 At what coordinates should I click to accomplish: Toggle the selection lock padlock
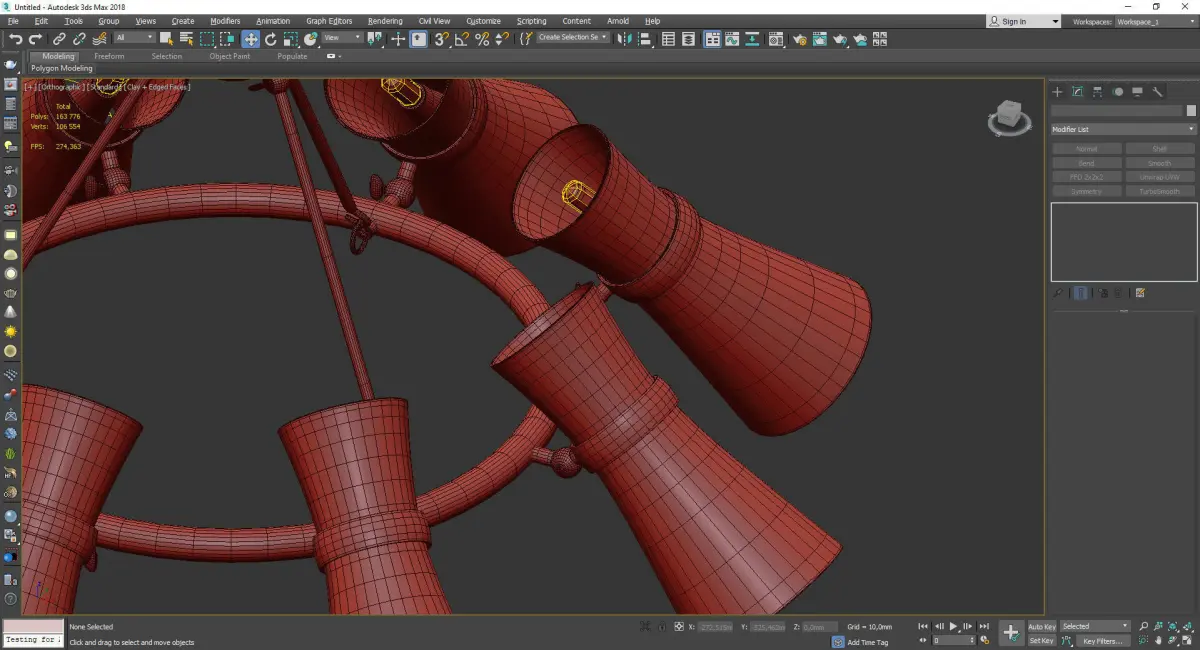pyautogui.click(x=660, y=627)
